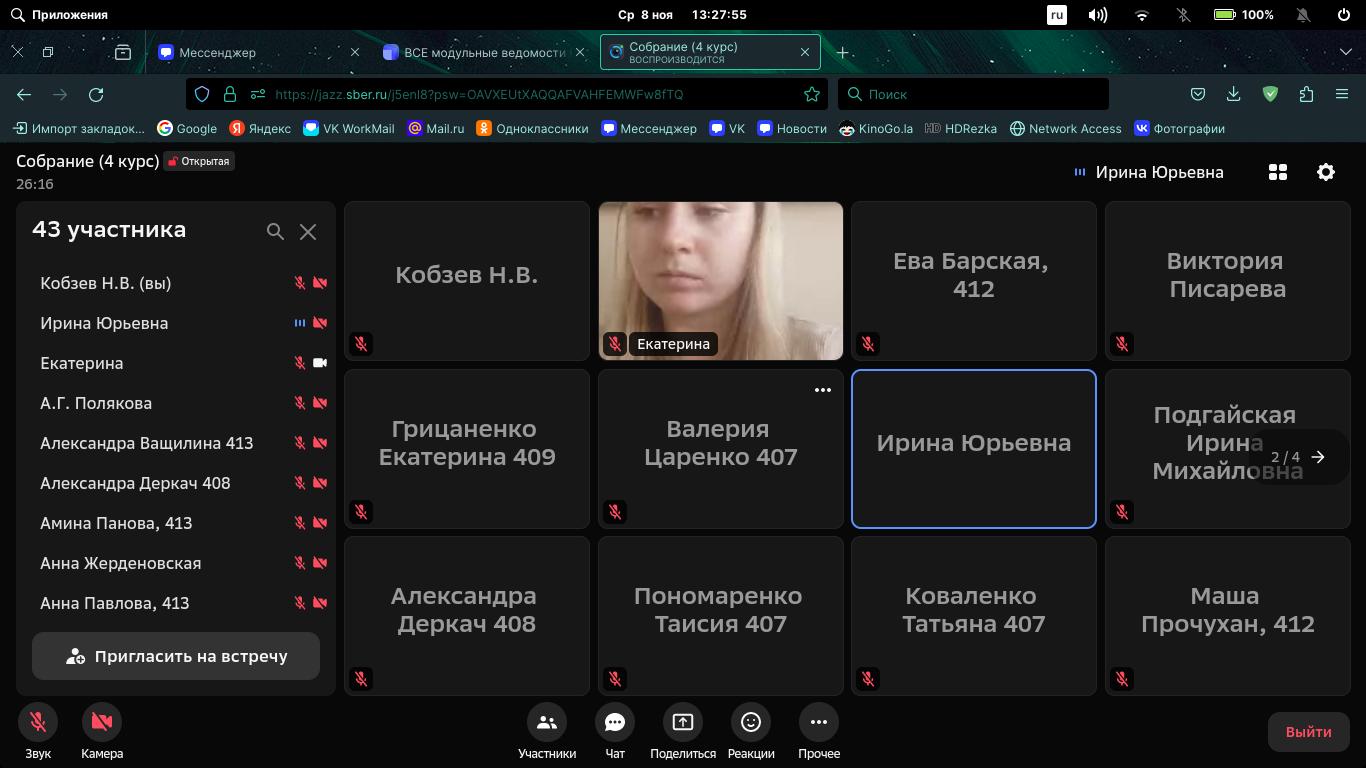Open the Wi-Fi network indicator
The image size is (1366, 768).
(1142, 15)
